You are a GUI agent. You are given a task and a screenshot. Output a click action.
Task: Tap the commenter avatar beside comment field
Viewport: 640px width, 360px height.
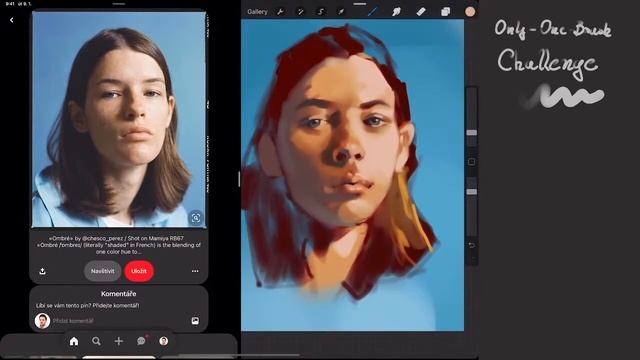click(42, 321)
